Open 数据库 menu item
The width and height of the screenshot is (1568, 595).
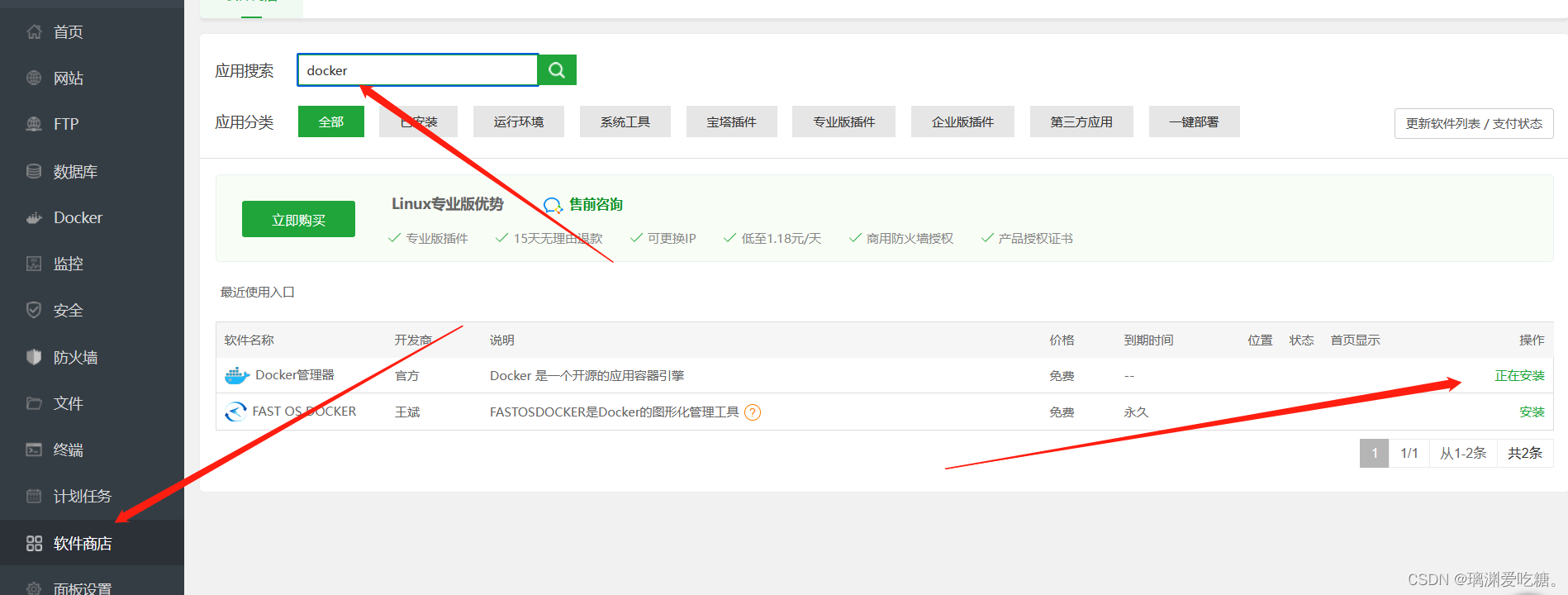pyautogui.click(x=75, y=171)
